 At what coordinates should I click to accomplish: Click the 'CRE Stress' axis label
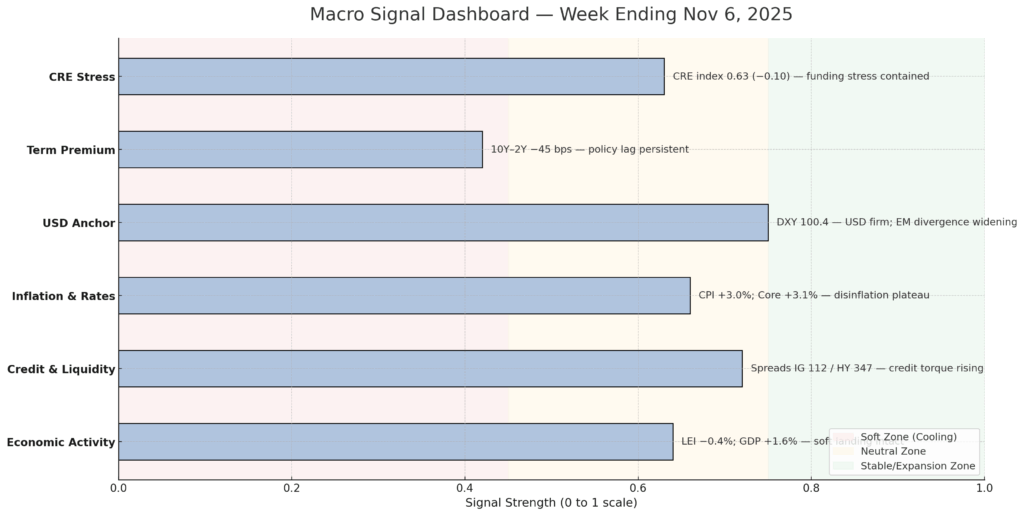pyautogui.click(x=81, y=76)
